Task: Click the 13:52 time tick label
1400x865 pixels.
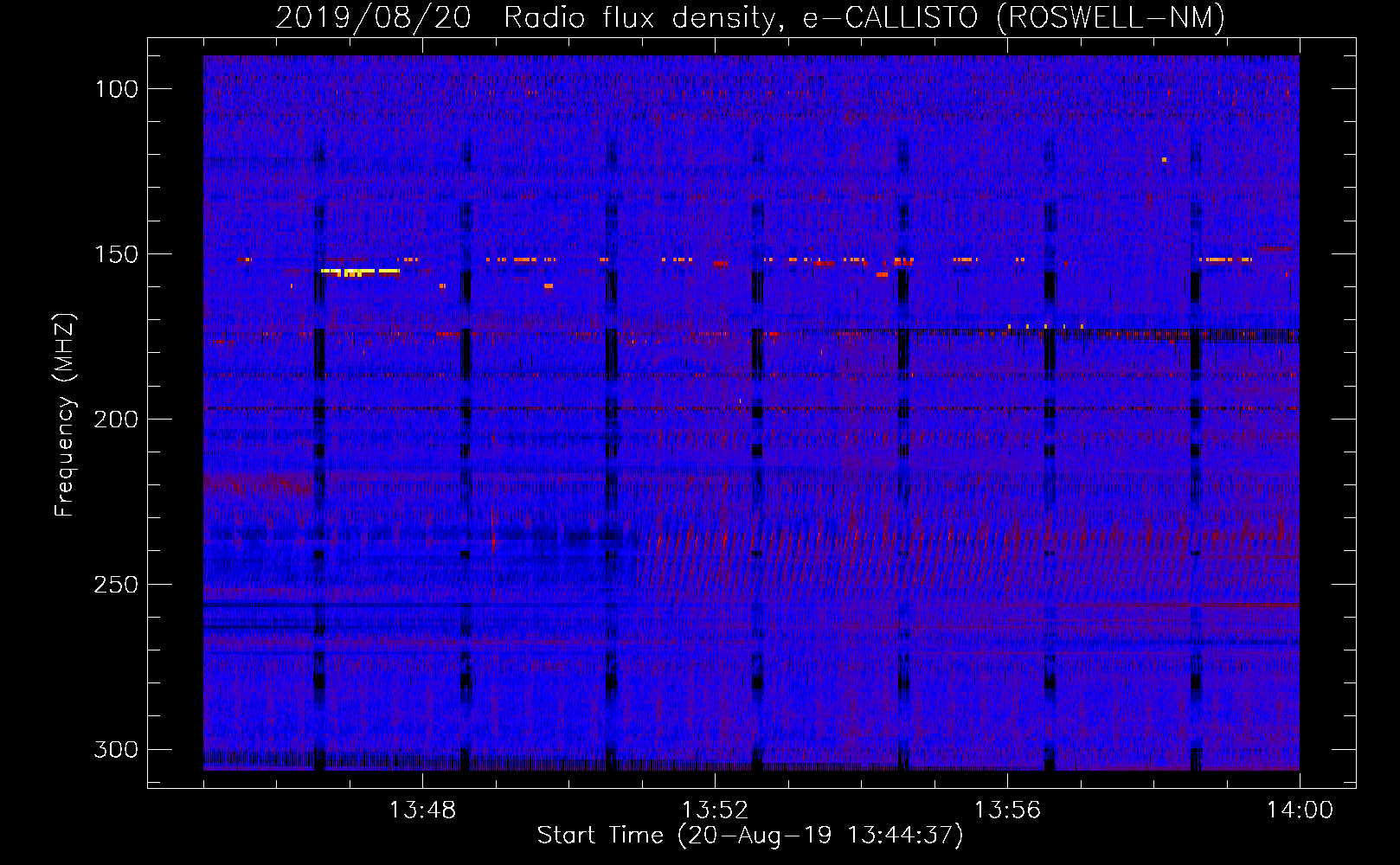Action: click(x=715, y=811)
